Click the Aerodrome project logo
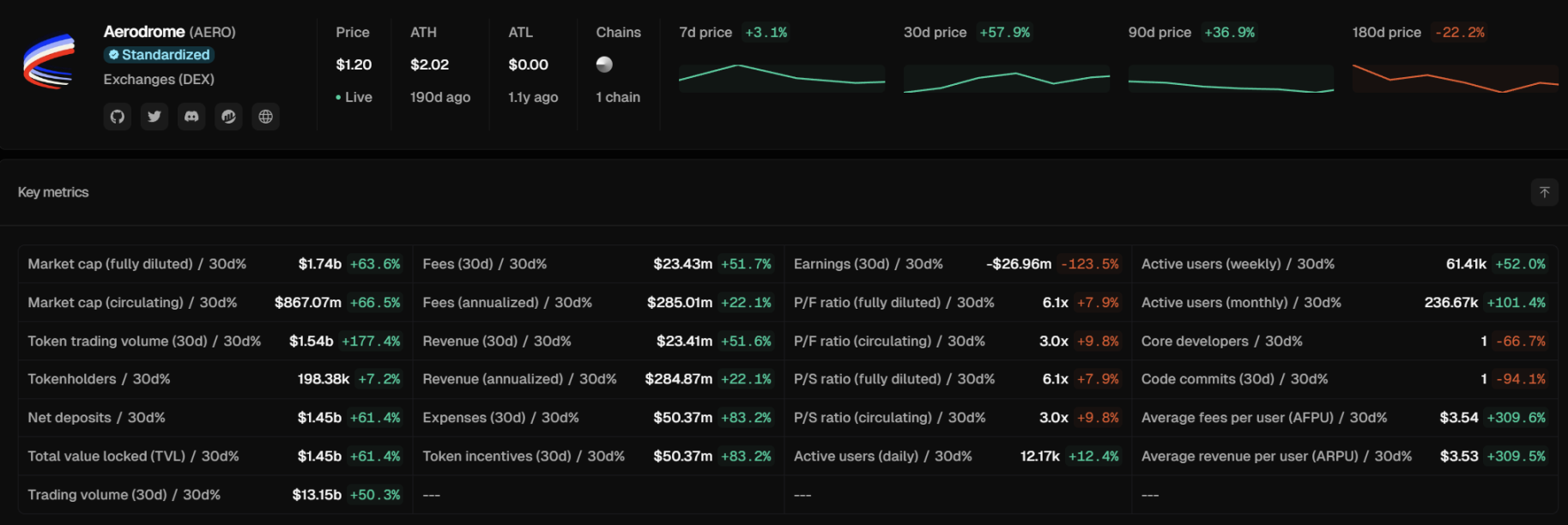The width and height of the screenshot is (1568, 525). [x=49, y=62]
